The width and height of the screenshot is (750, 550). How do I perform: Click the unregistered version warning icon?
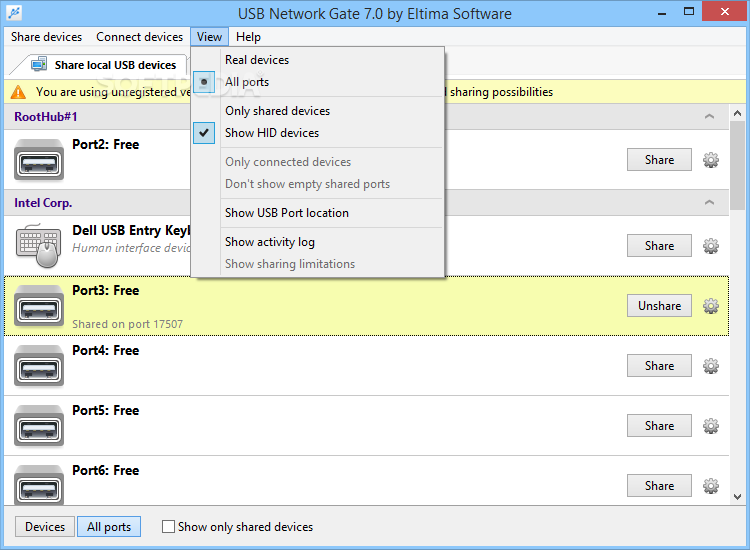(x=18, y=92)
